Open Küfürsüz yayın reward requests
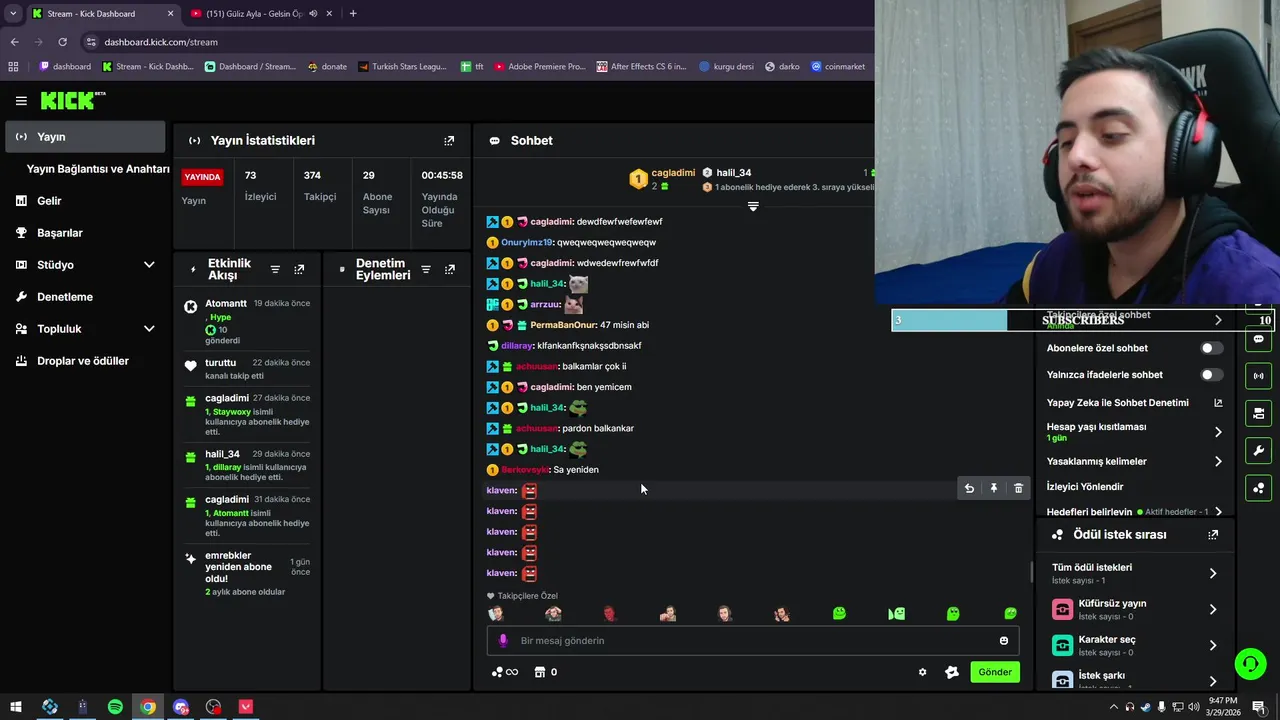The height and width of the screenshot is (720, 1280). pyautogui.click(x=1134, y=609)
